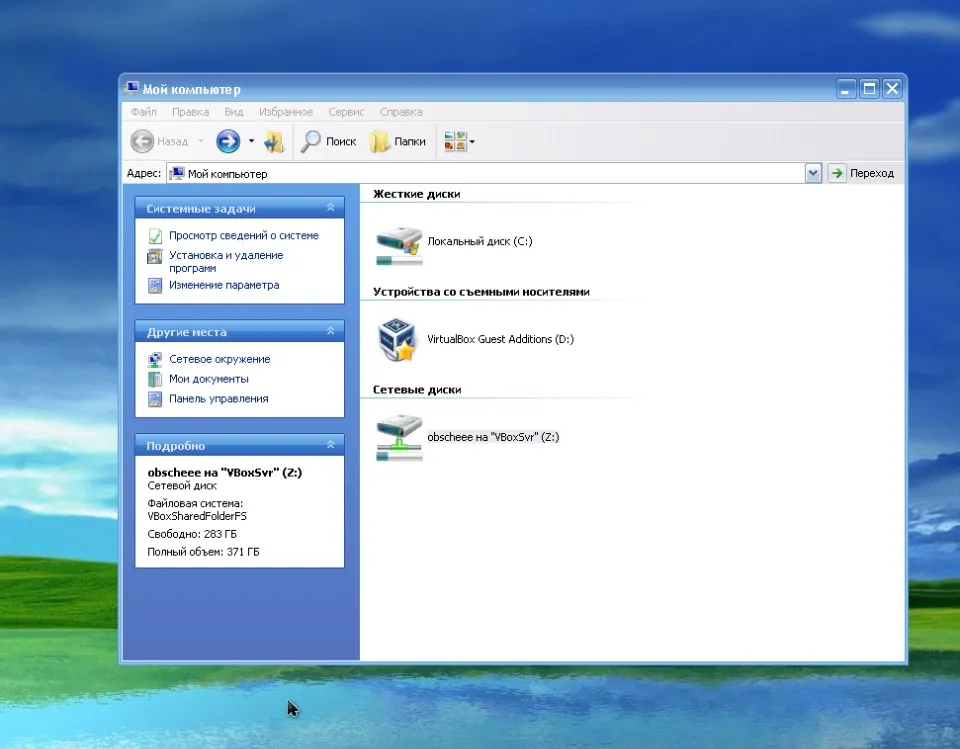This screenshot has height=749, width=960.
Task: Open the Back history dropdown arrow
Action: coord(201,141)
